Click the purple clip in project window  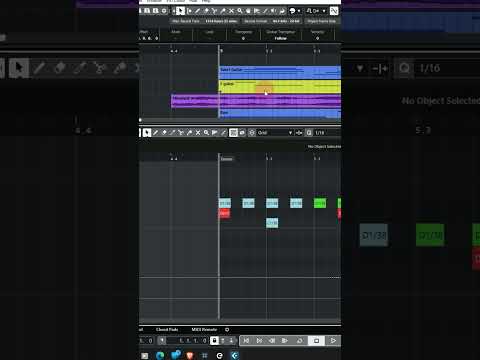[256, 101]
